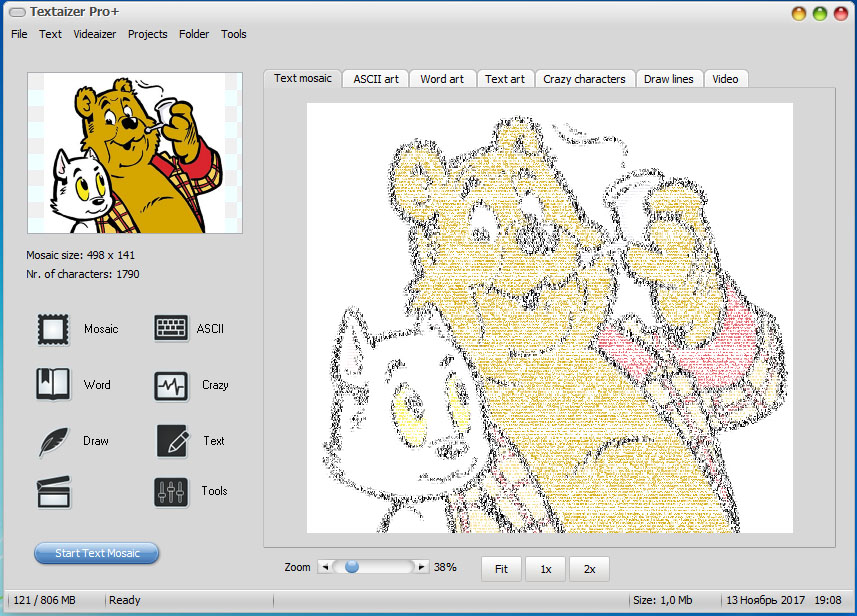Select the Mosaic stamp icon
Screen dimensions: 857x616
[53, 329]
